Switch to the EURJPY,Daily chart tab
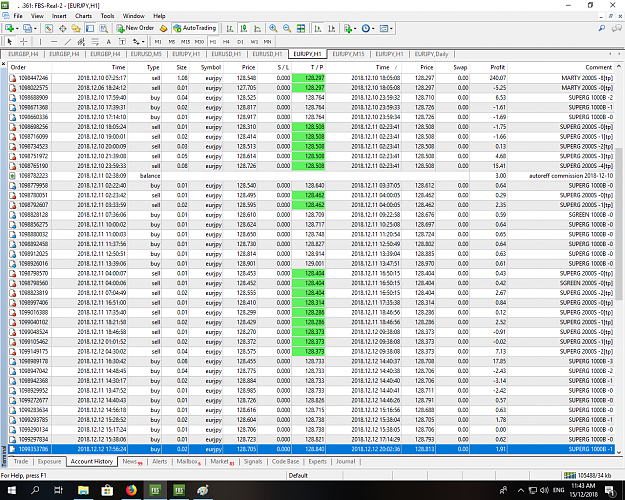The height and width of the screenshot is (500, 625). 431,54
